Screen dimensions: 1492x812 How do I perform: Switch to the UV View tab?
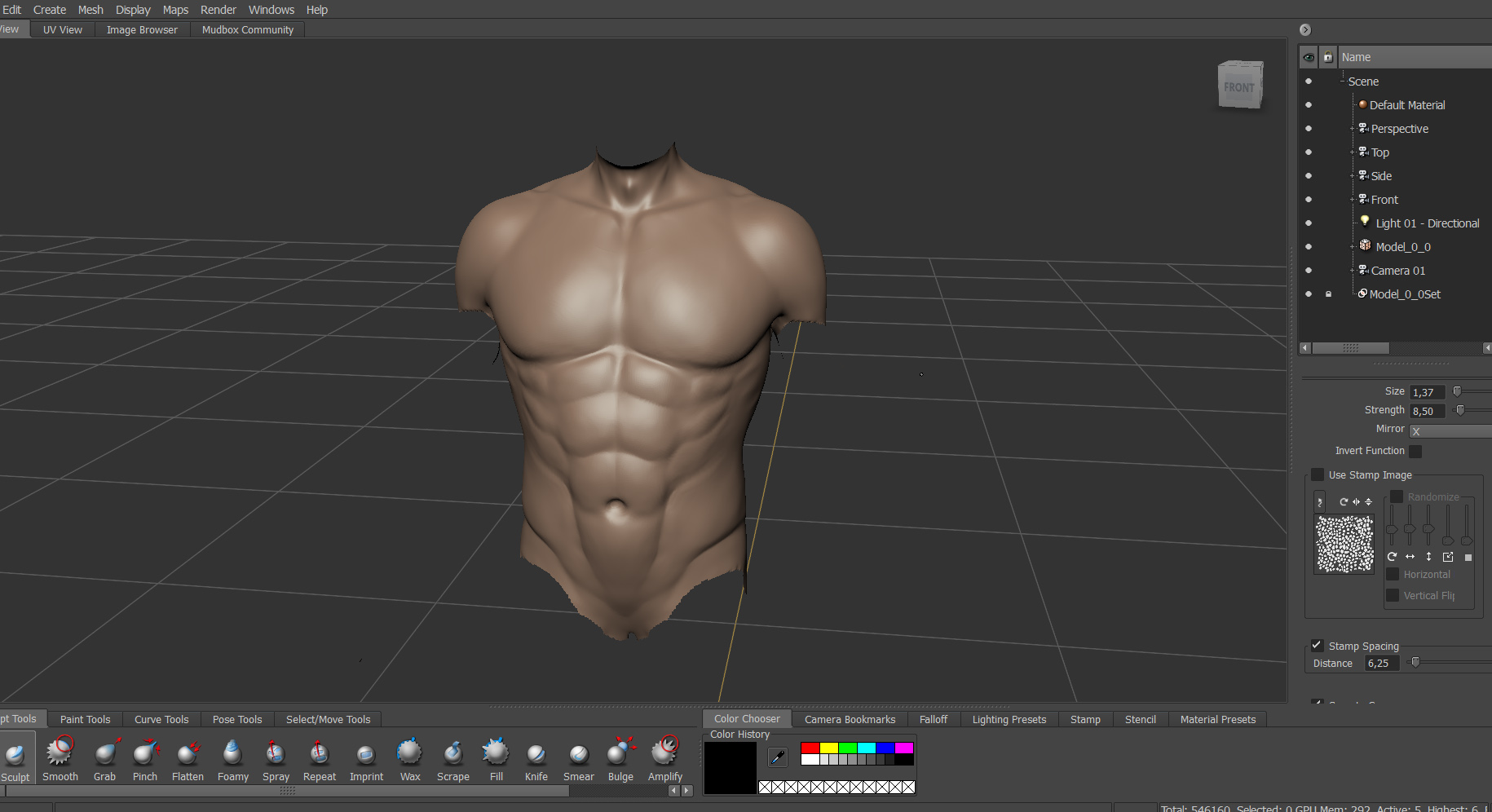click(x=63, y=29)
